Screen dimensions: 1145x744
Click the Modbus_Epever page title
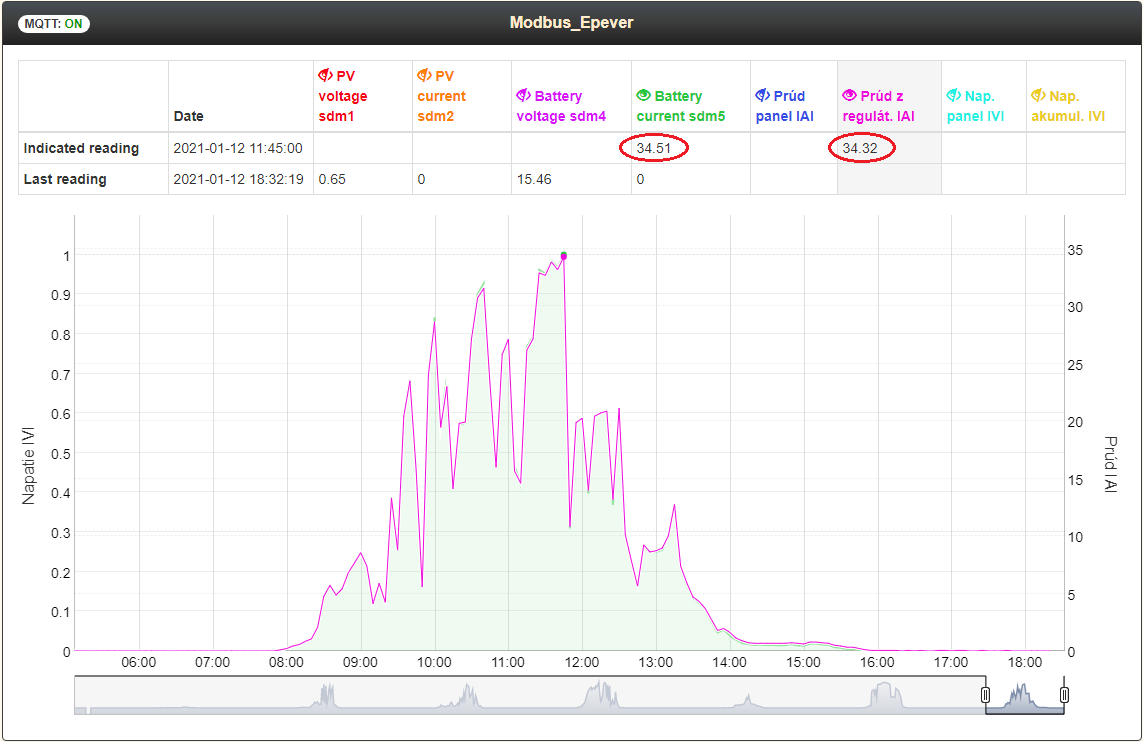coord(571,23)
